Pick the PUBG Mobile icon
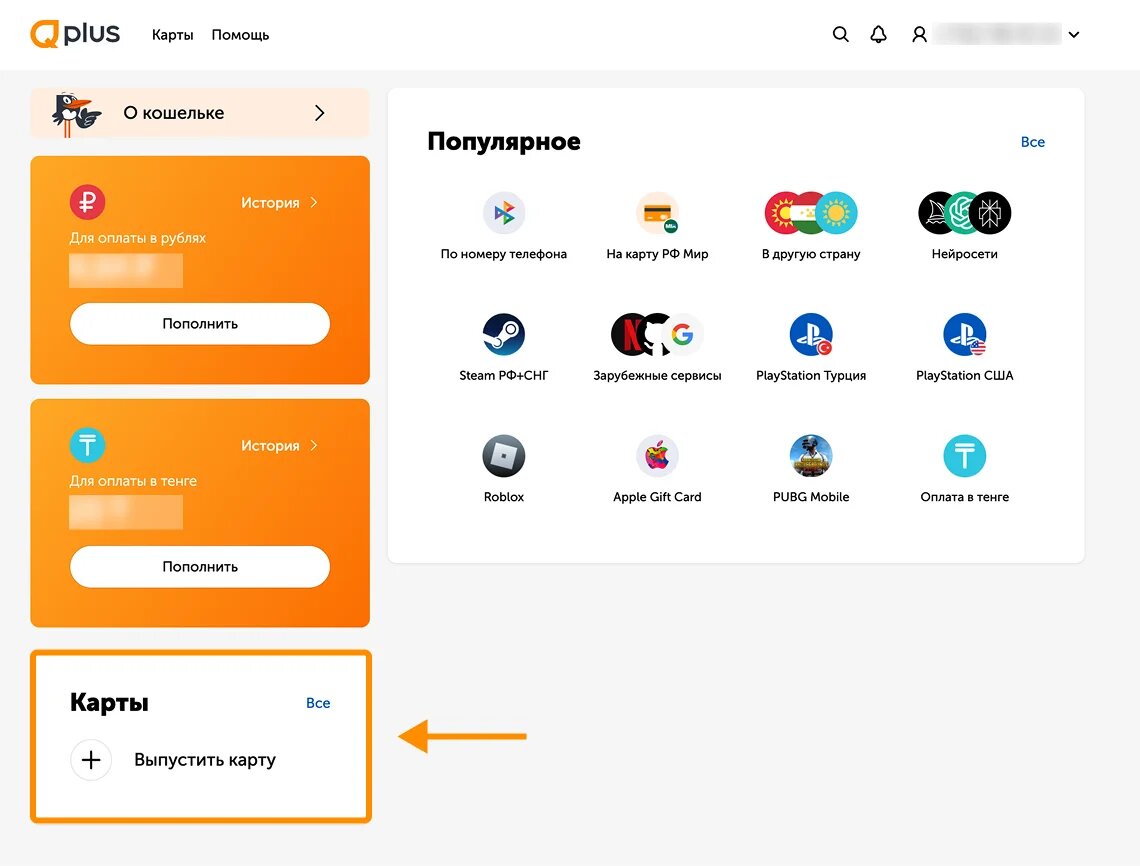Image resolution: width=1140 pixels, height=866 pixels. click(x=811, y=456)
